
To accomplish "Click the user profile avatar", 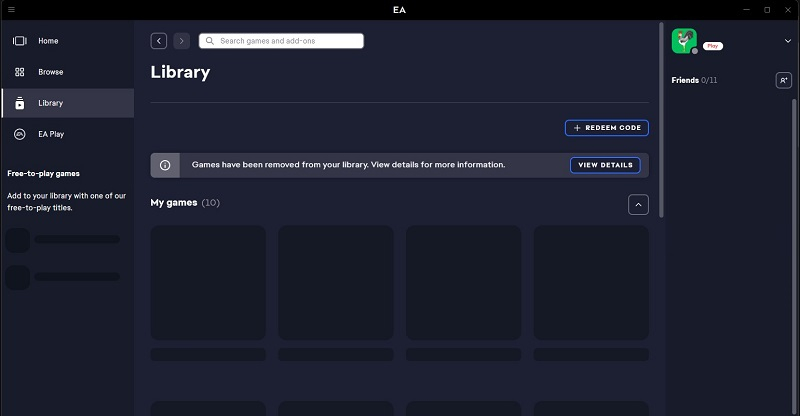I will (684, 40).
